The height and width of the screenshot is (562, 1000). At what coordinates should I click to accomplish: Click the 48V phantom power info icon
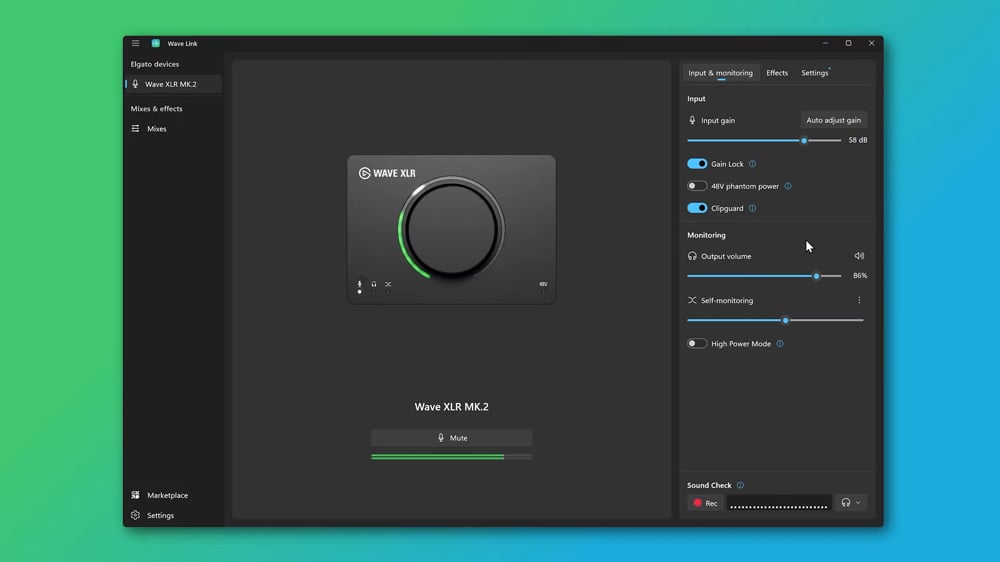788,186
